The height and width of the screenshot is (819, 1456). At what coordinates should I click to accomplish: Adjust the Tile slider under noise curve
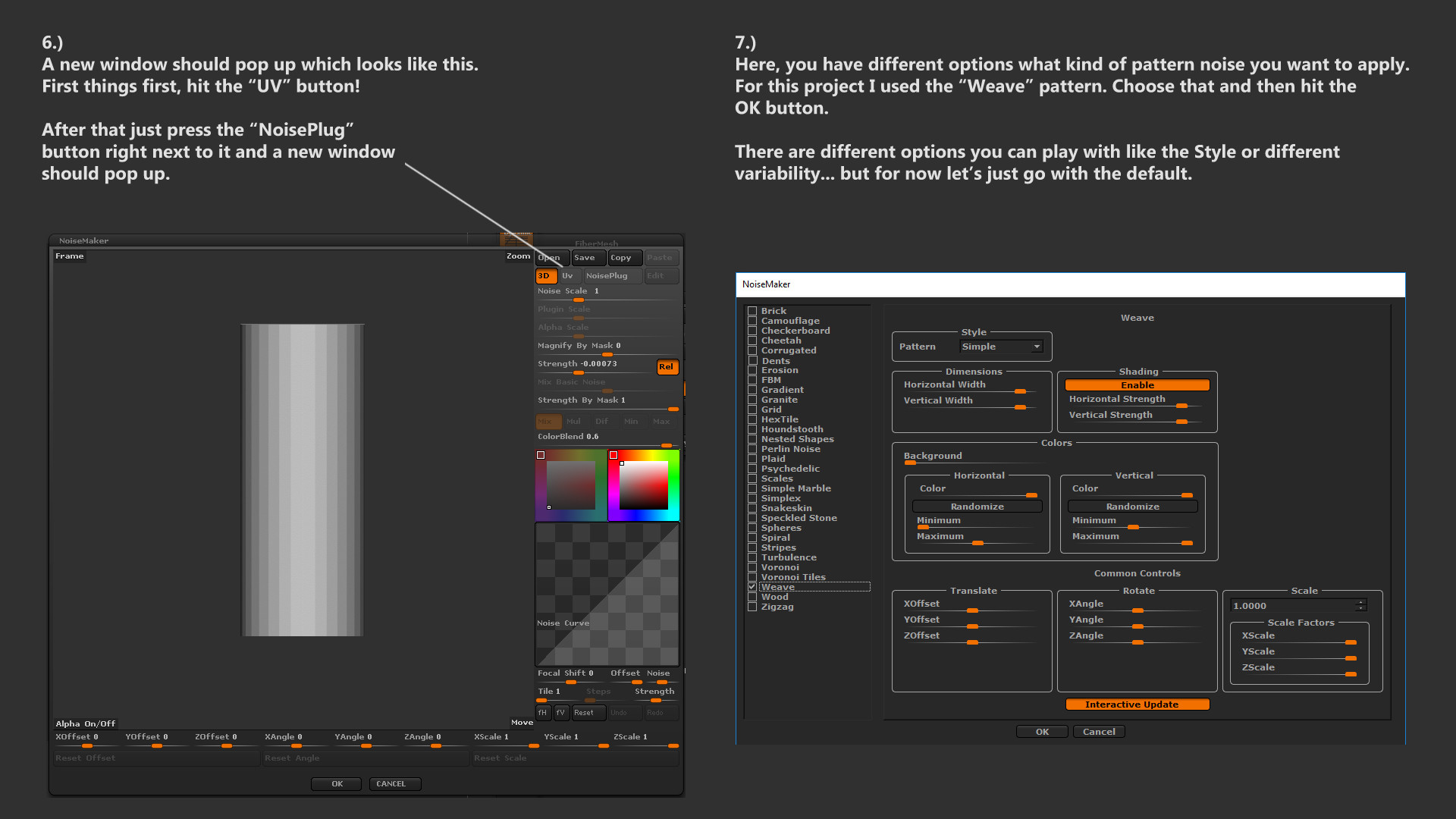[x=557, y=695]
